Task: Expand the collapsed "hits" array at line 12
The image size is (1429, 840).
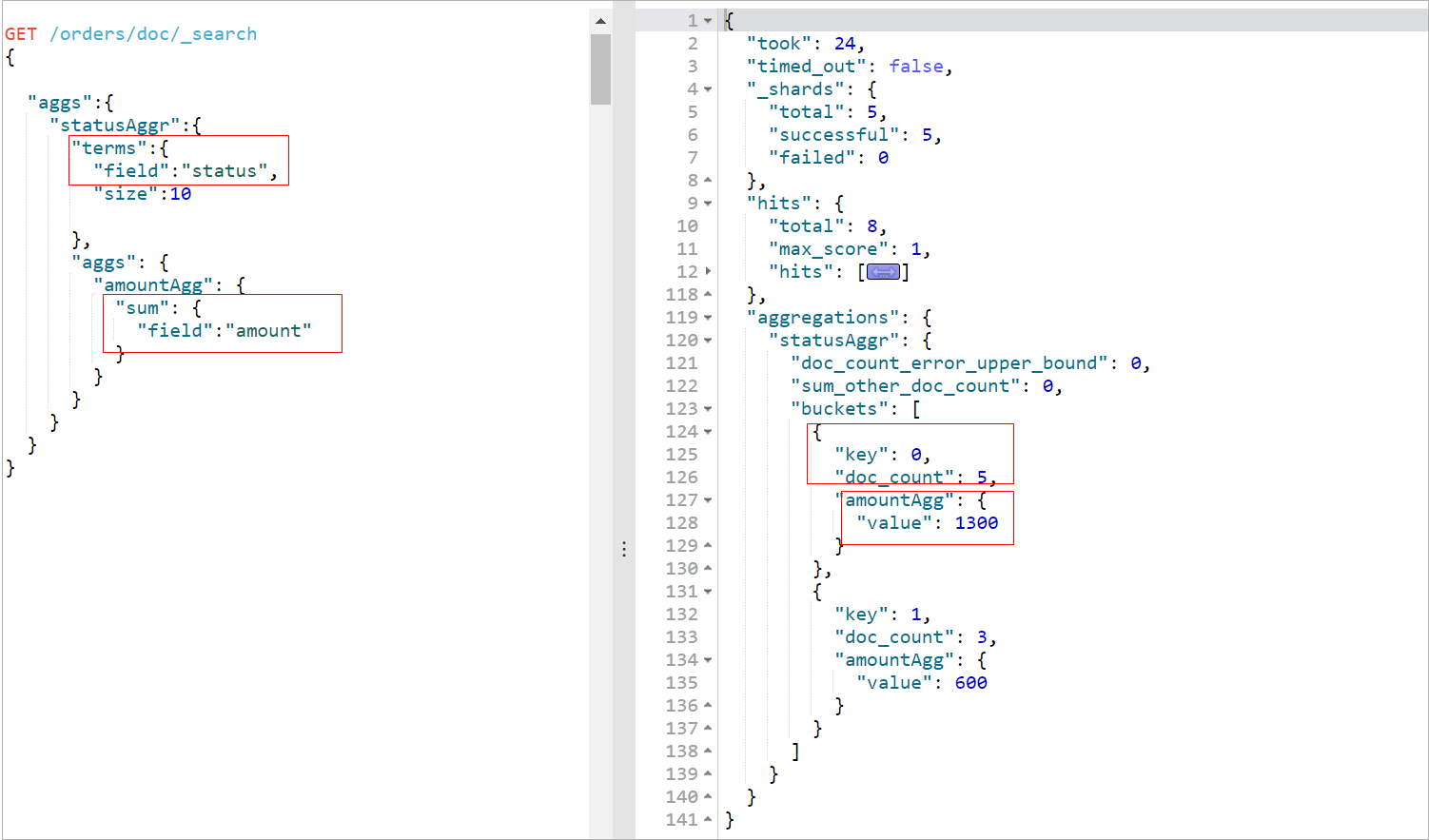Action: pos(708,272)
